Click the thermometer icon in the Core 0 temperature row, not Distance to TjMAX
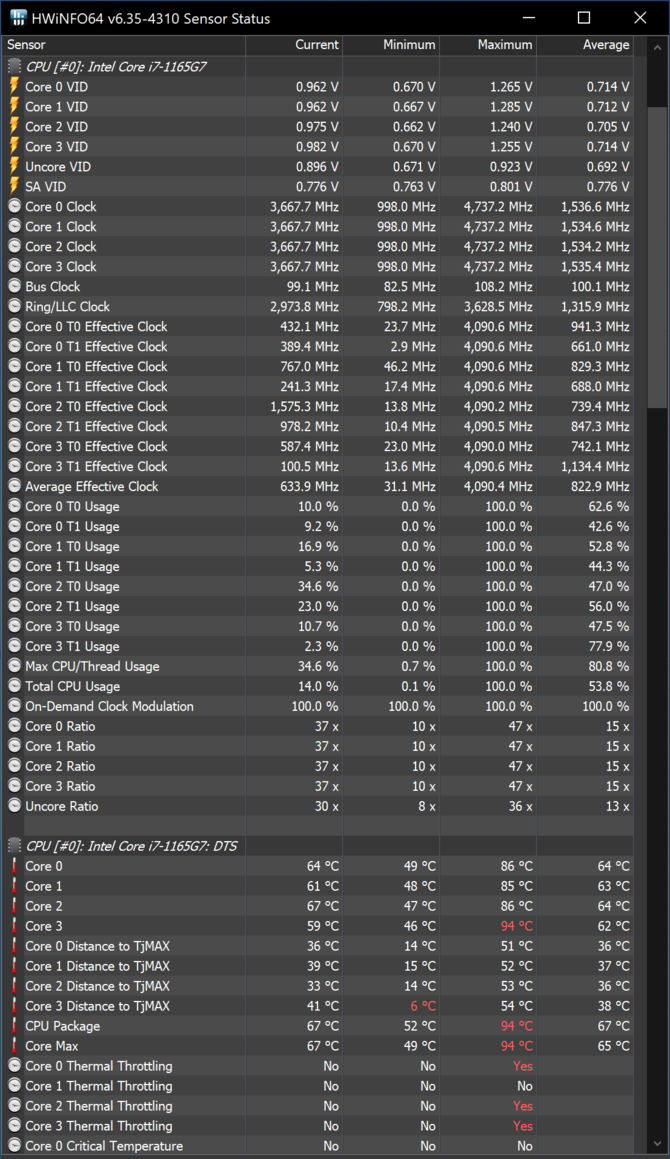The image size is (670, 1159). (x=14, y=866)
